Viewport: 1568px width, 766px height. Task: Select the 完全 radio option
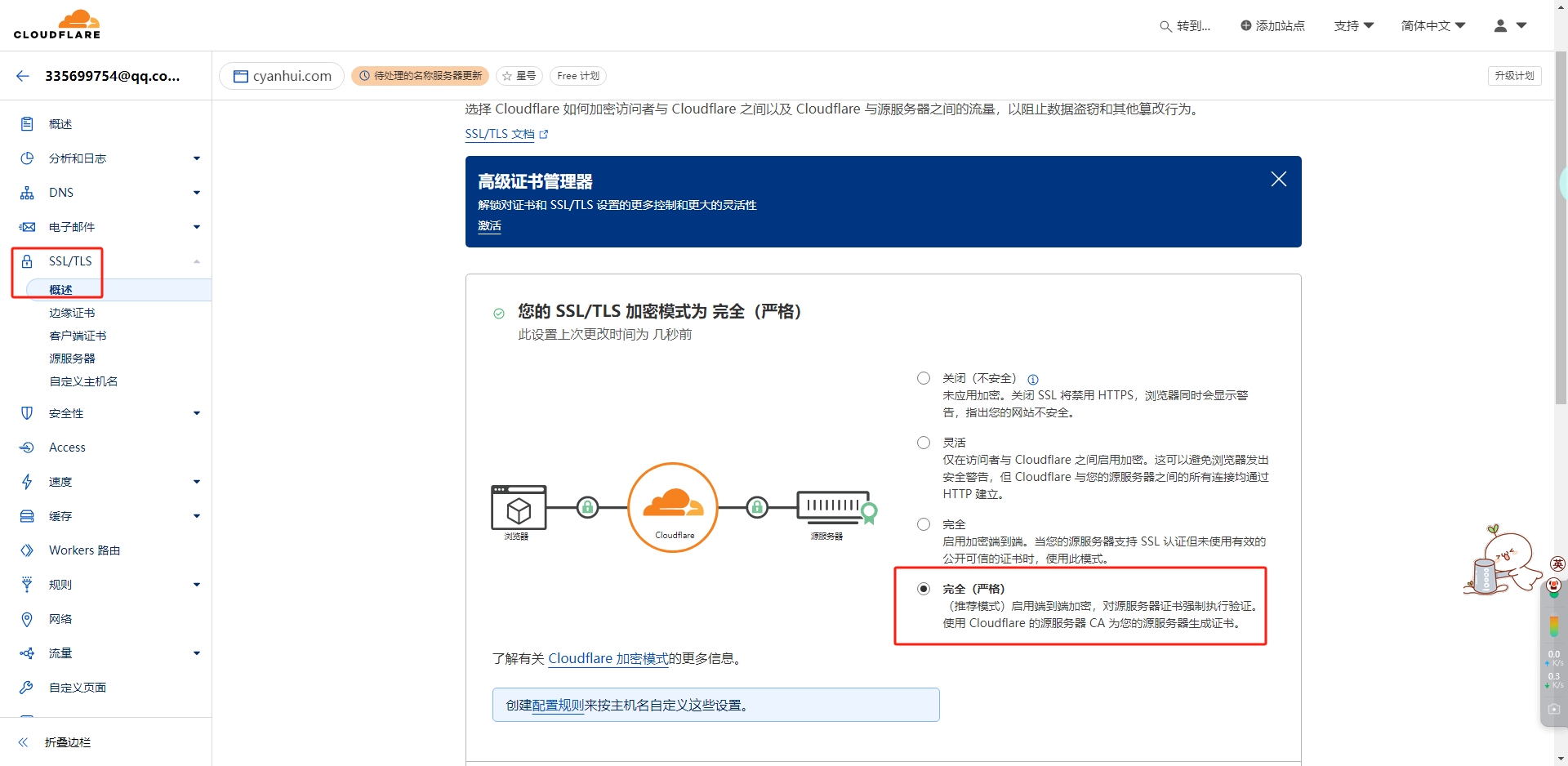point(924,524)
